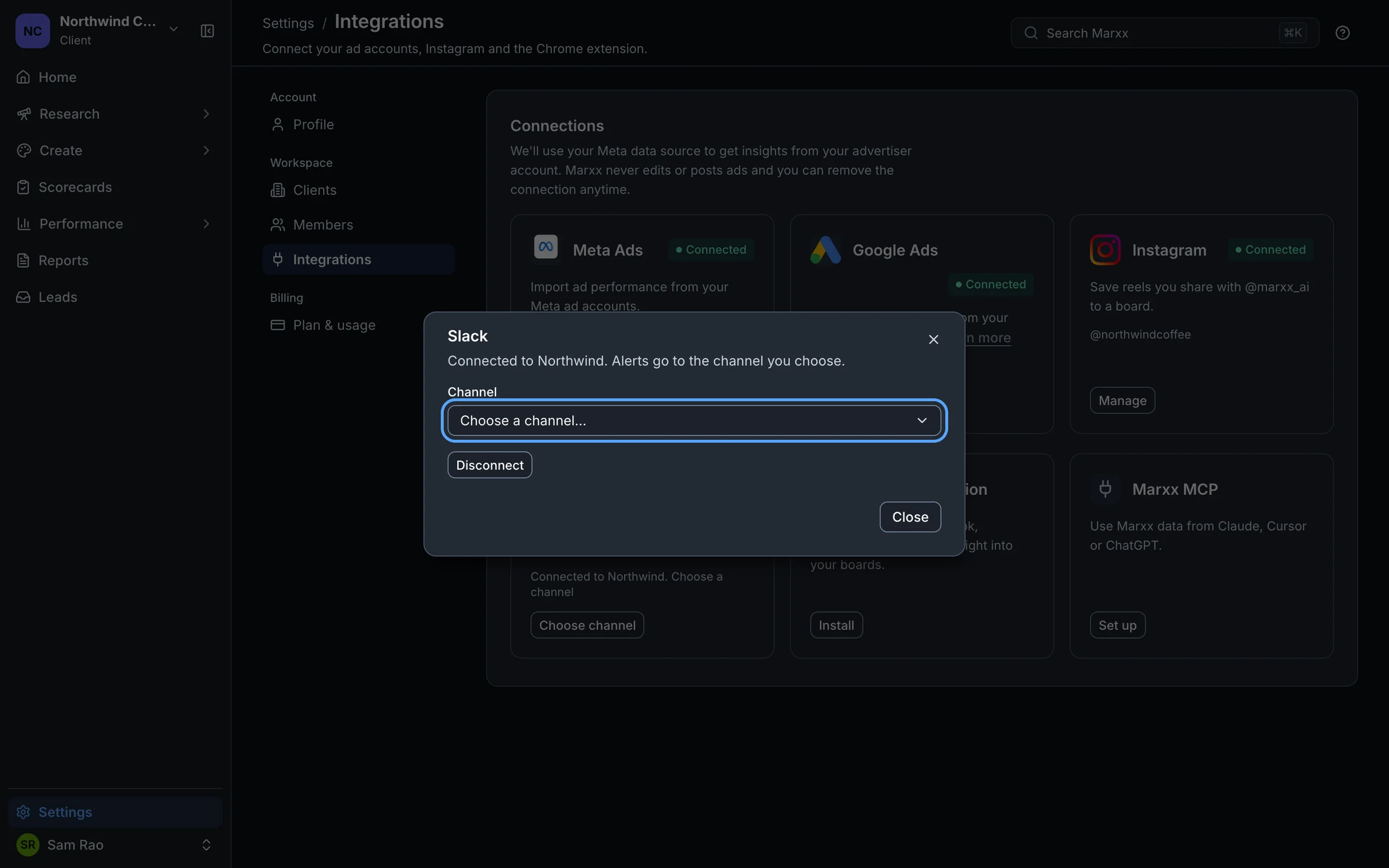Open the Northwind workspace switcher chevron
Viewport: 1389px width, 868px height.
point(173,29)
